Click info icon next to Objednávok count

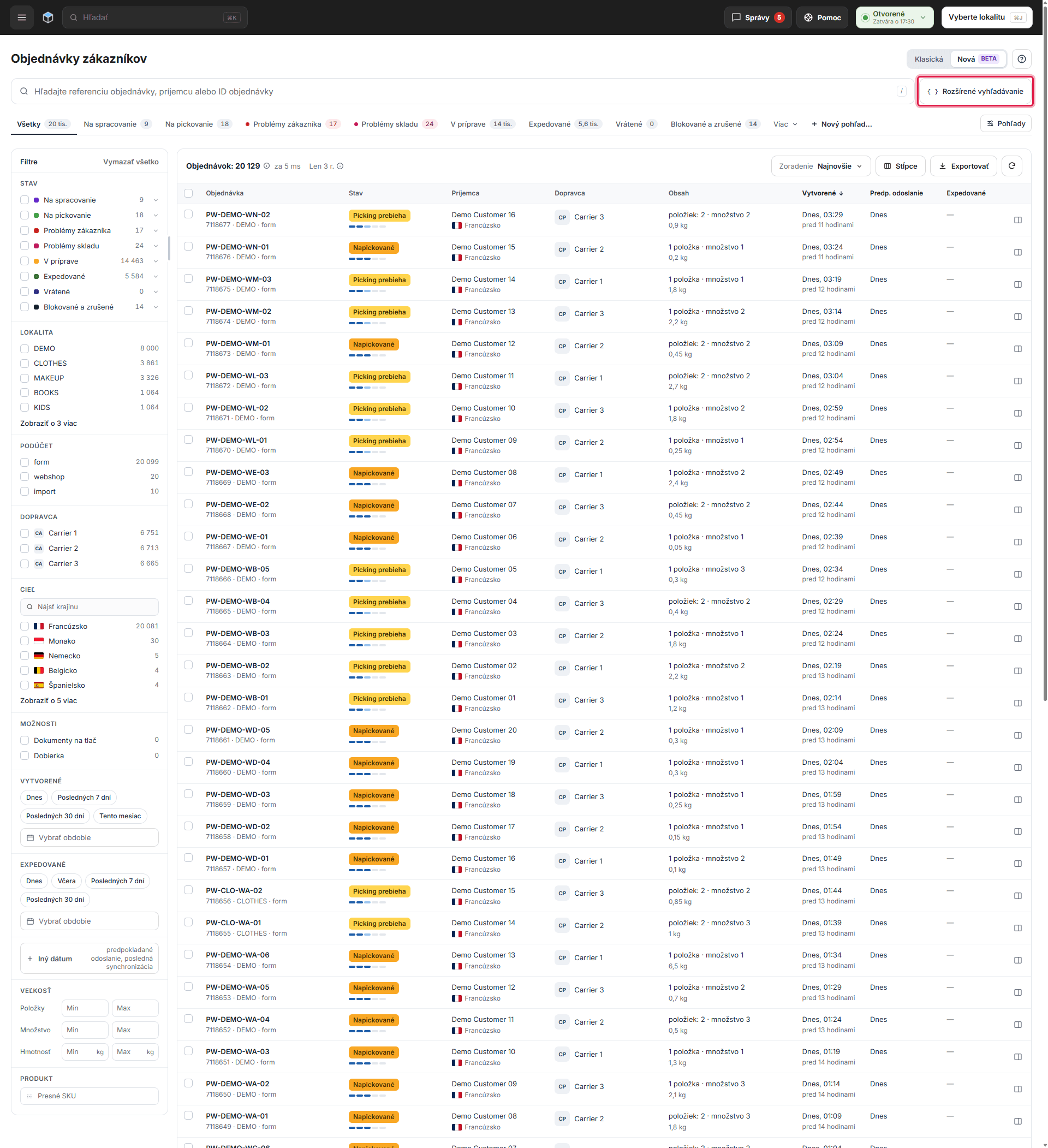(x=266, y=166)
